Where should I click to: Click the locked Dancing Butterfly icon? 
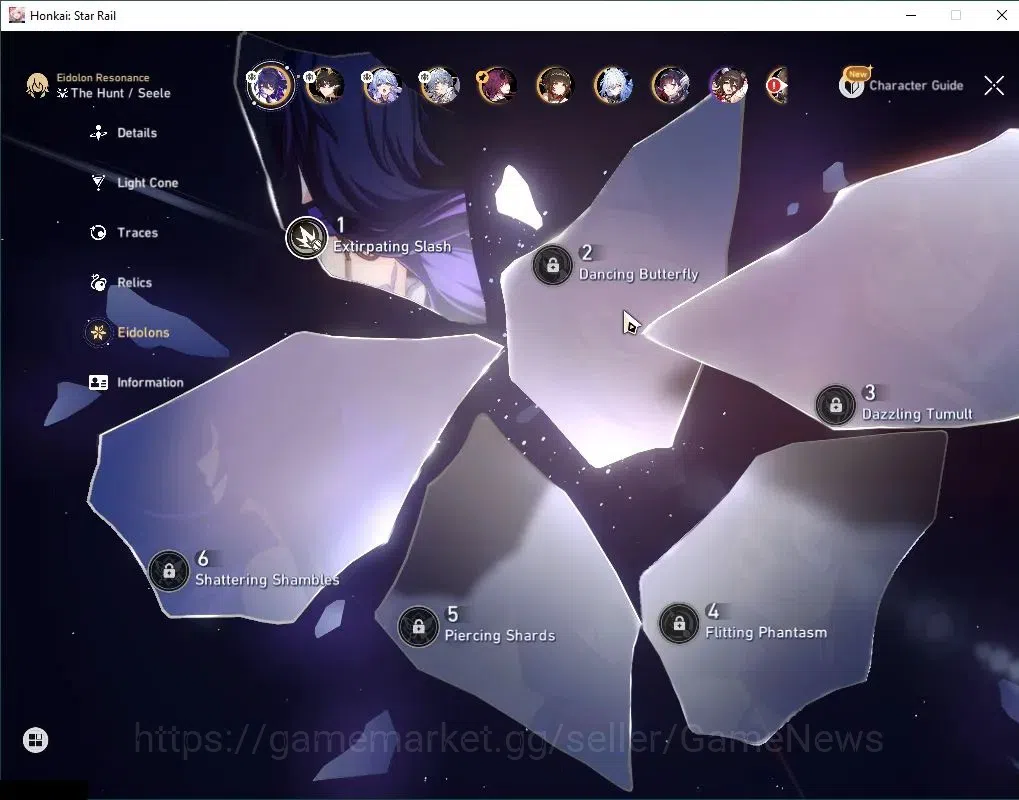(552, 265)
